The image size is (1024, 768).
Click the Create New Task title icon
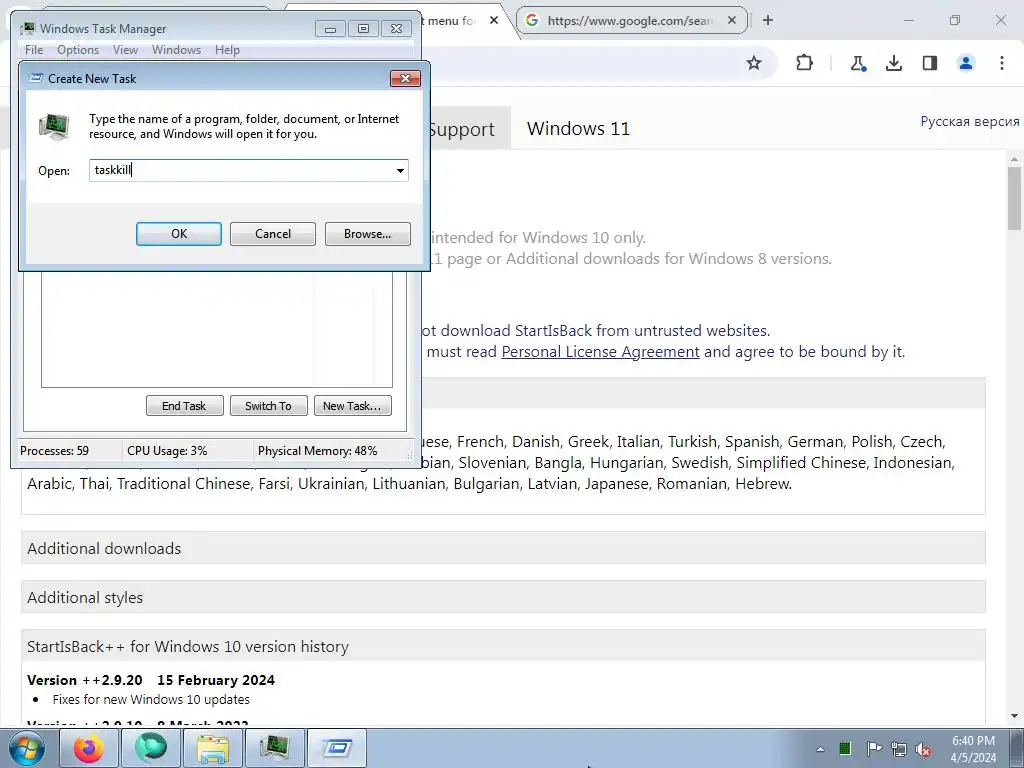37,78
